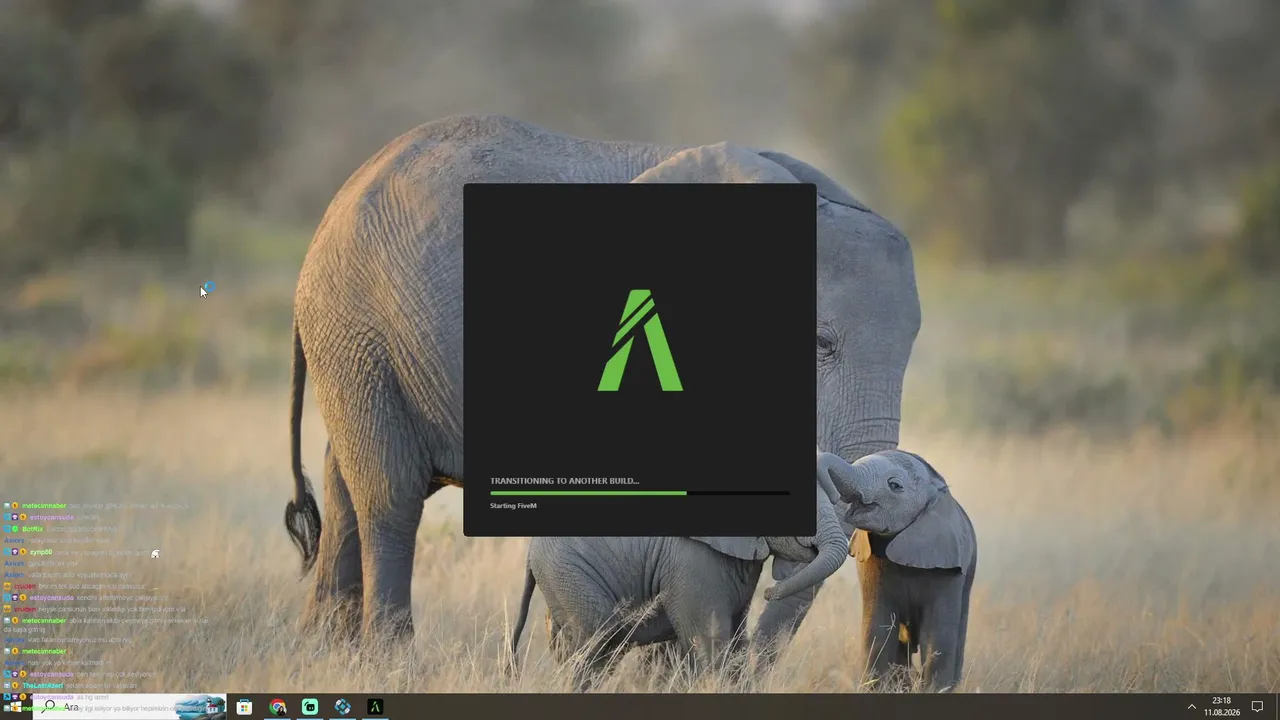The height and width of the screenshot is (720, 1280).
Task: Click the FiveM logo in the launcher
Action: 640,340
